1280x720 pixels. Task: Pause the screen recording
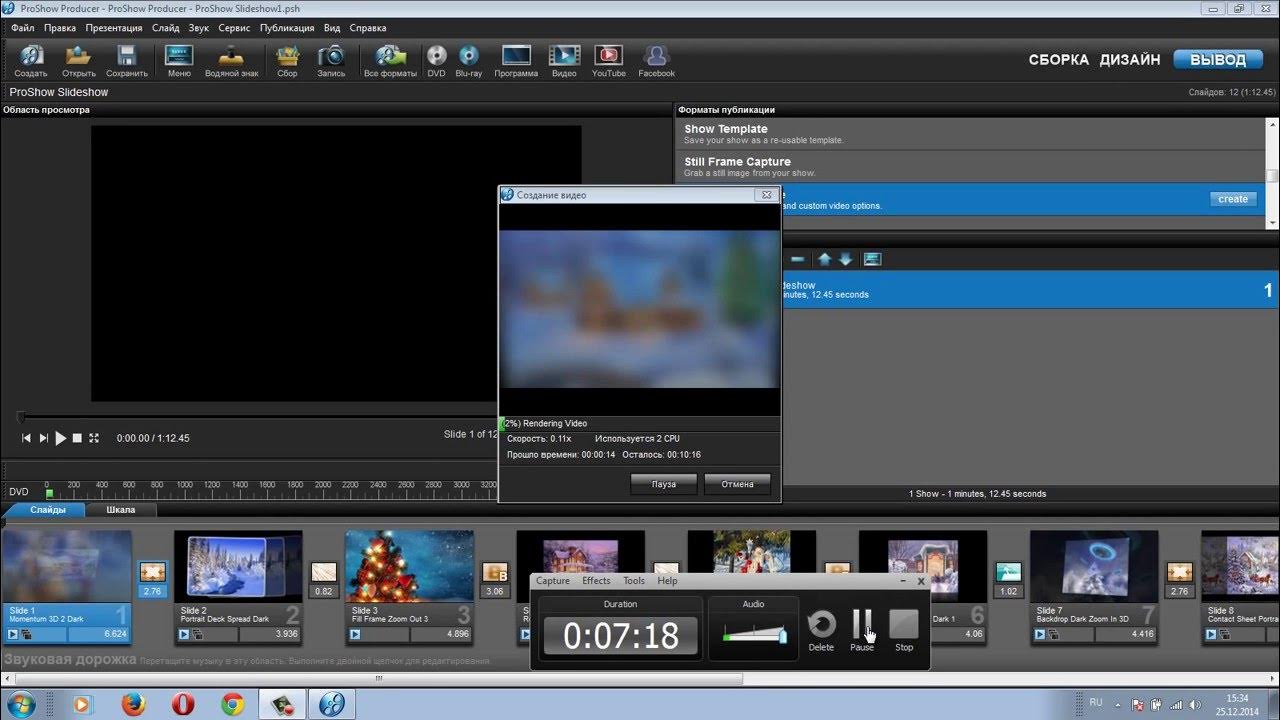[x=862, y=630]
